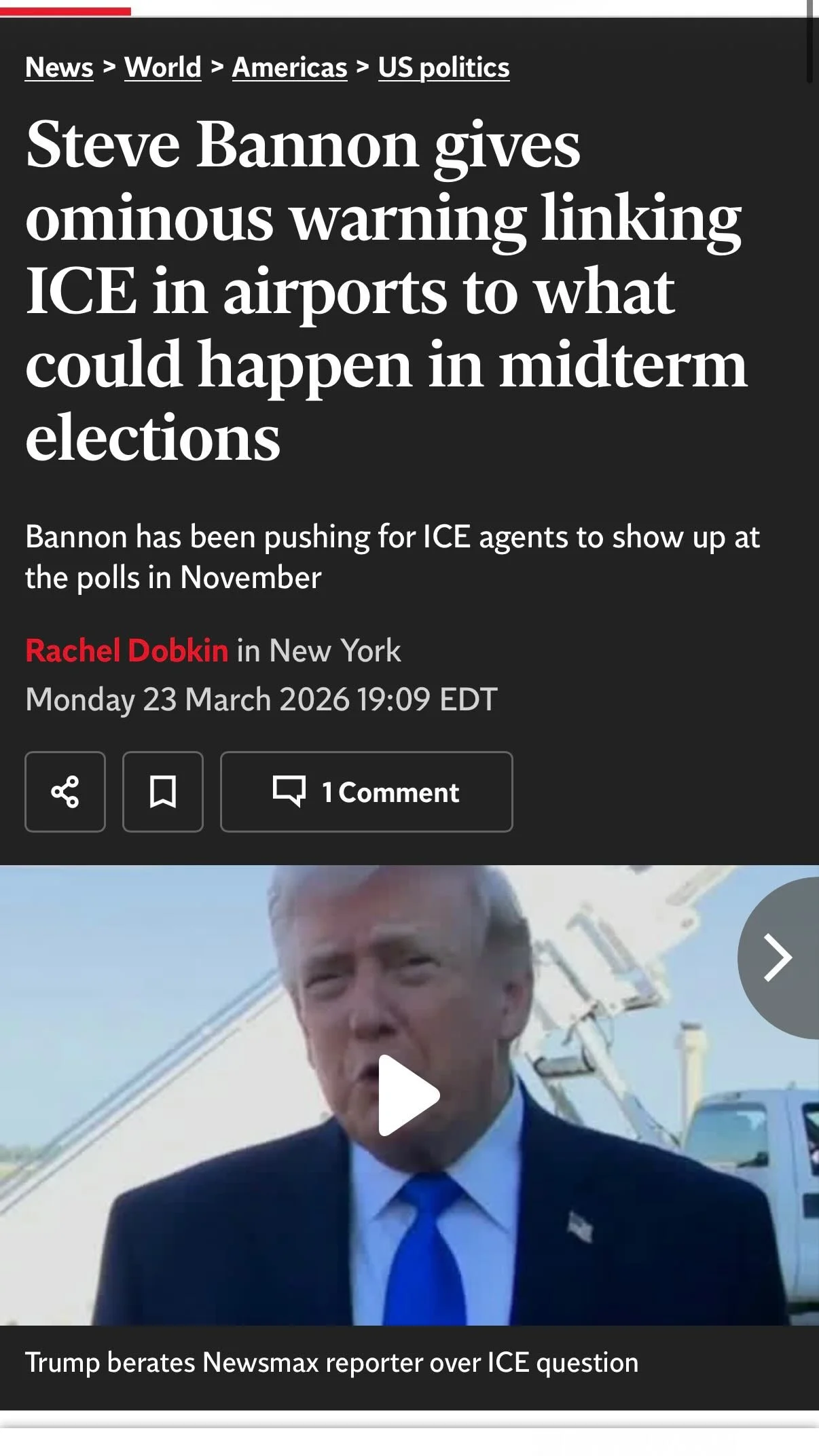This screenshot has width=819, height=1456.
Task: Select the video thumbnail of Trump
Action: (x=409, y=1095)
